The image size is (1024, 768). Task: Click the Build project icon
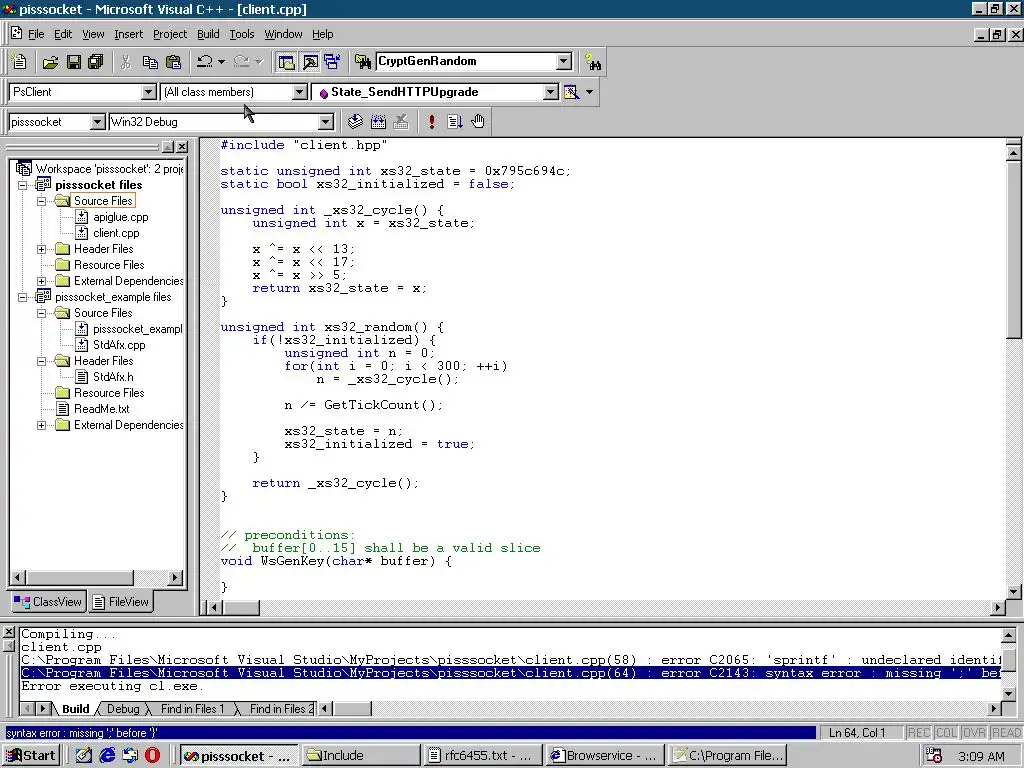click(378, 121)
